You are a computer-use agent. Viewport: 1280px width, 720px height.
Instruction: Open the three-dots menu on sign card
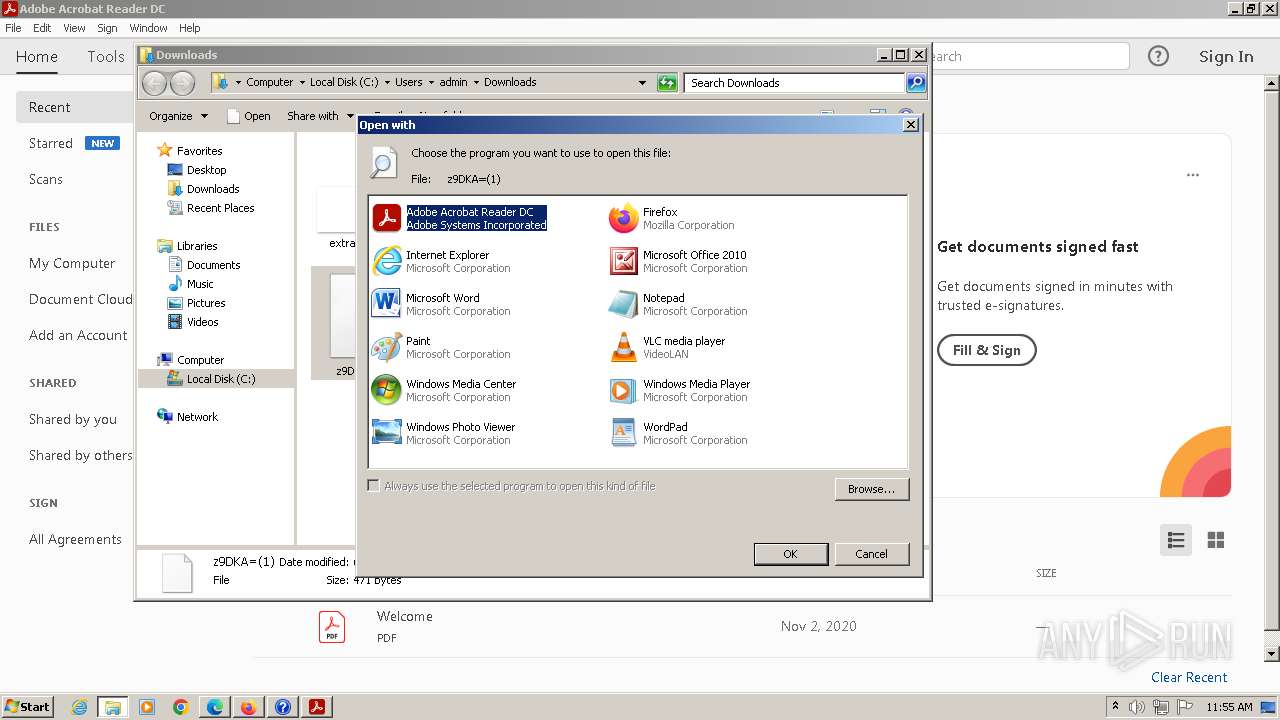pos(1193,175)
